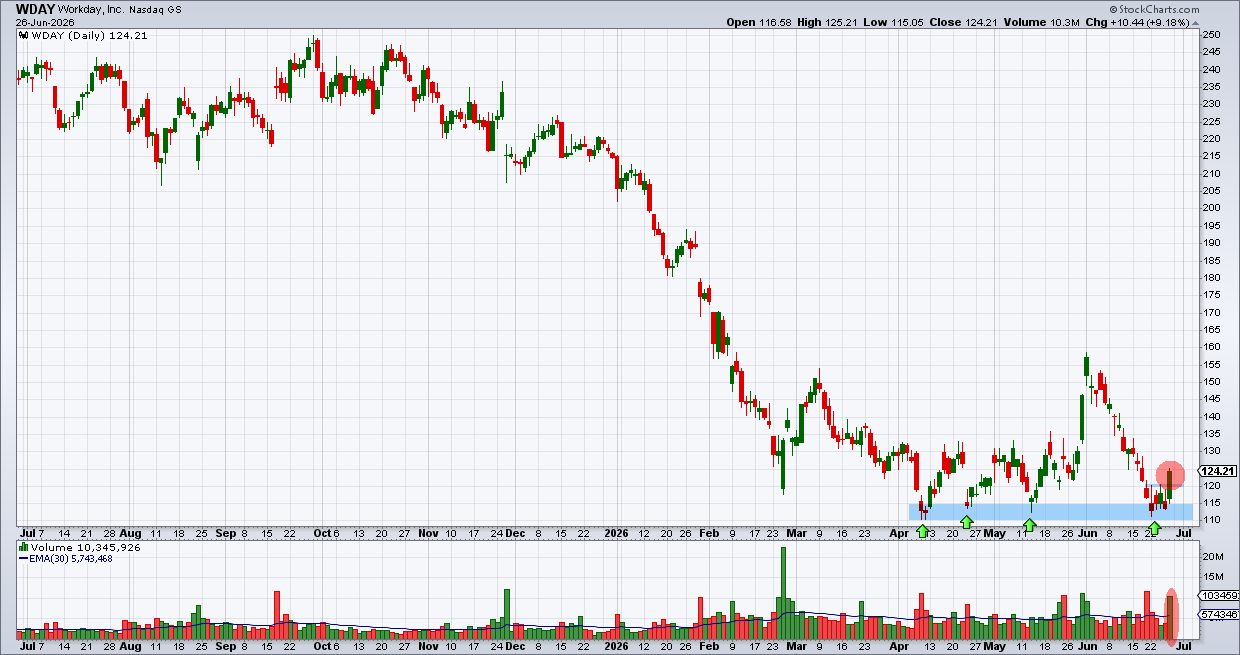Image resolution: width=1240 pixels, height=655 pixels.
Task: Click Dec on the axis below volume panel
Action: [515, 647]
